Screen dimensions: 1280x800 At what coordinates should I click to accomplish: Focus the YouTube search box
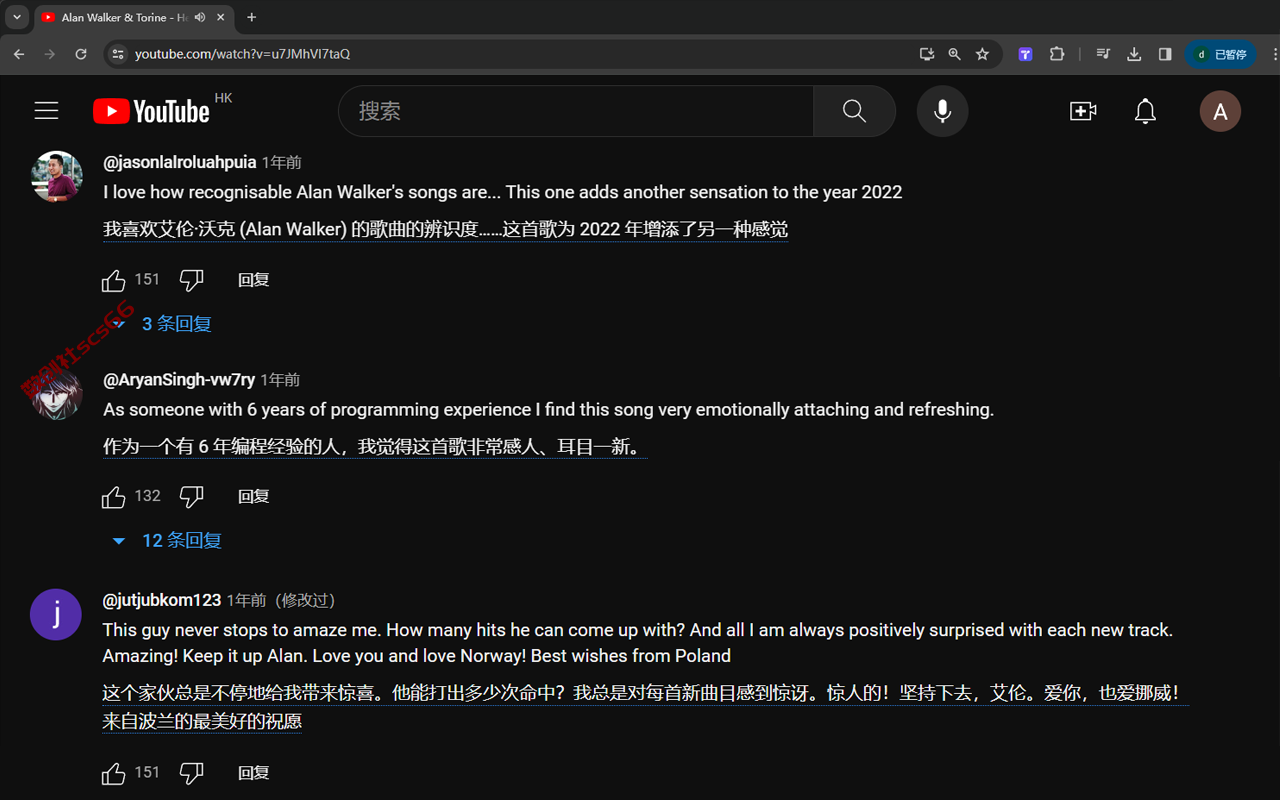tap(576, 111)
